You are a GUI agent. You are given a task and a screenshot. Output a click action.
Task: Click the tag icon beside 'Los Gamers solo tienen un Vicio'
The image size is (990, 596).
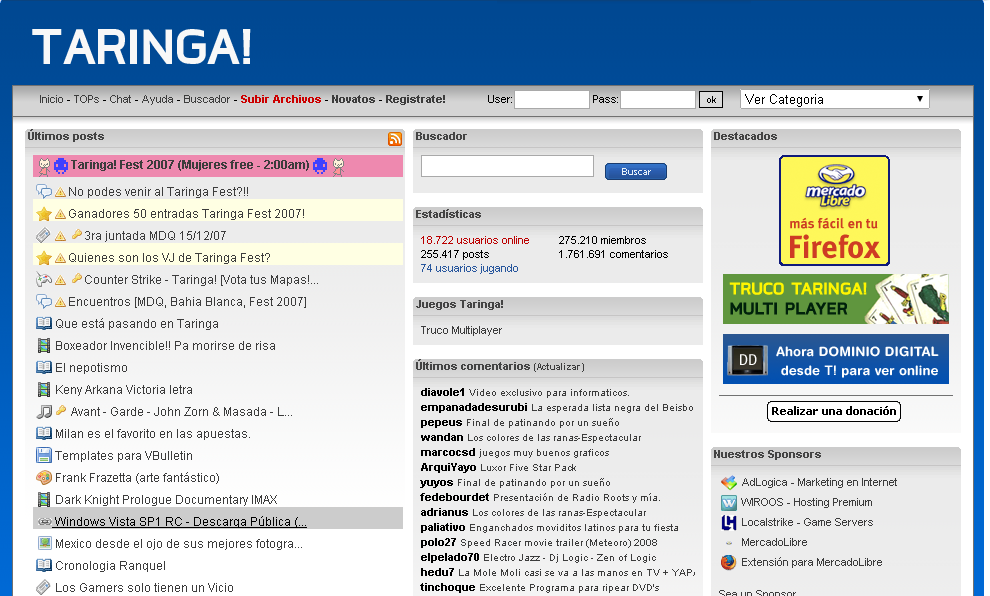click(43, 587)
